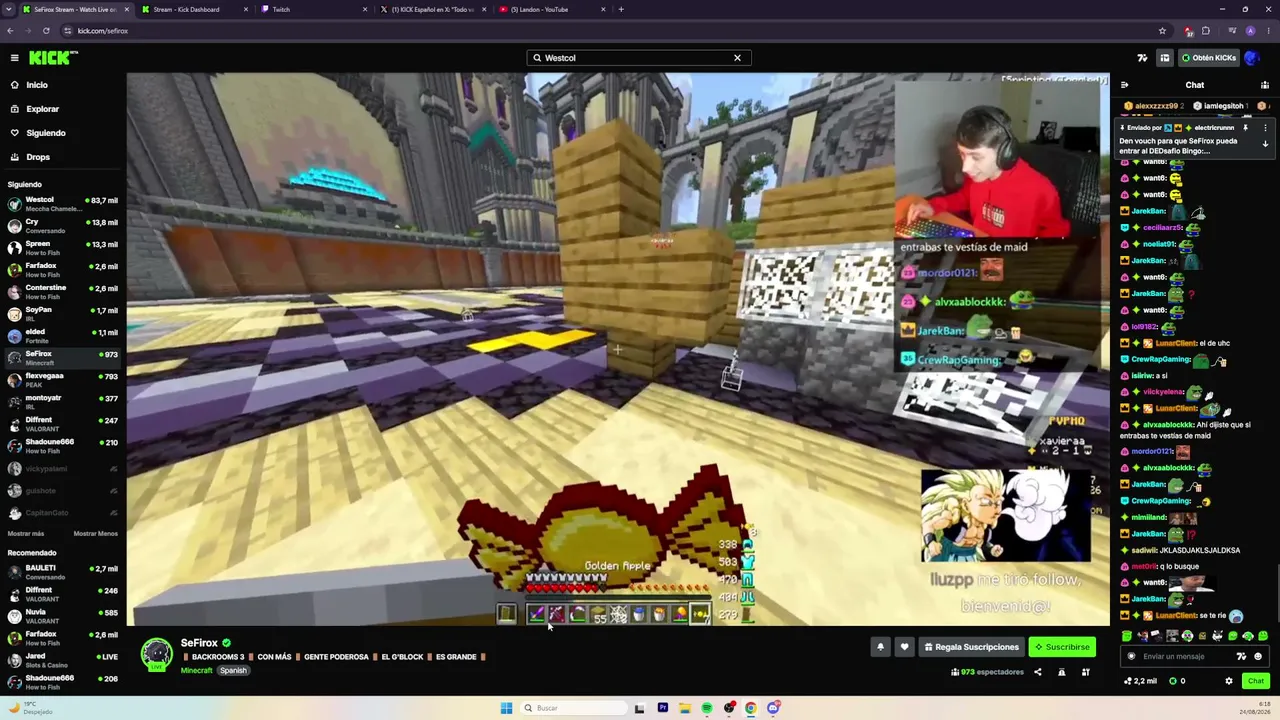The width and height of the screenshot is (1280, 720).
Task: Click Obtén KICKs button
Action: coord(1209,58)
